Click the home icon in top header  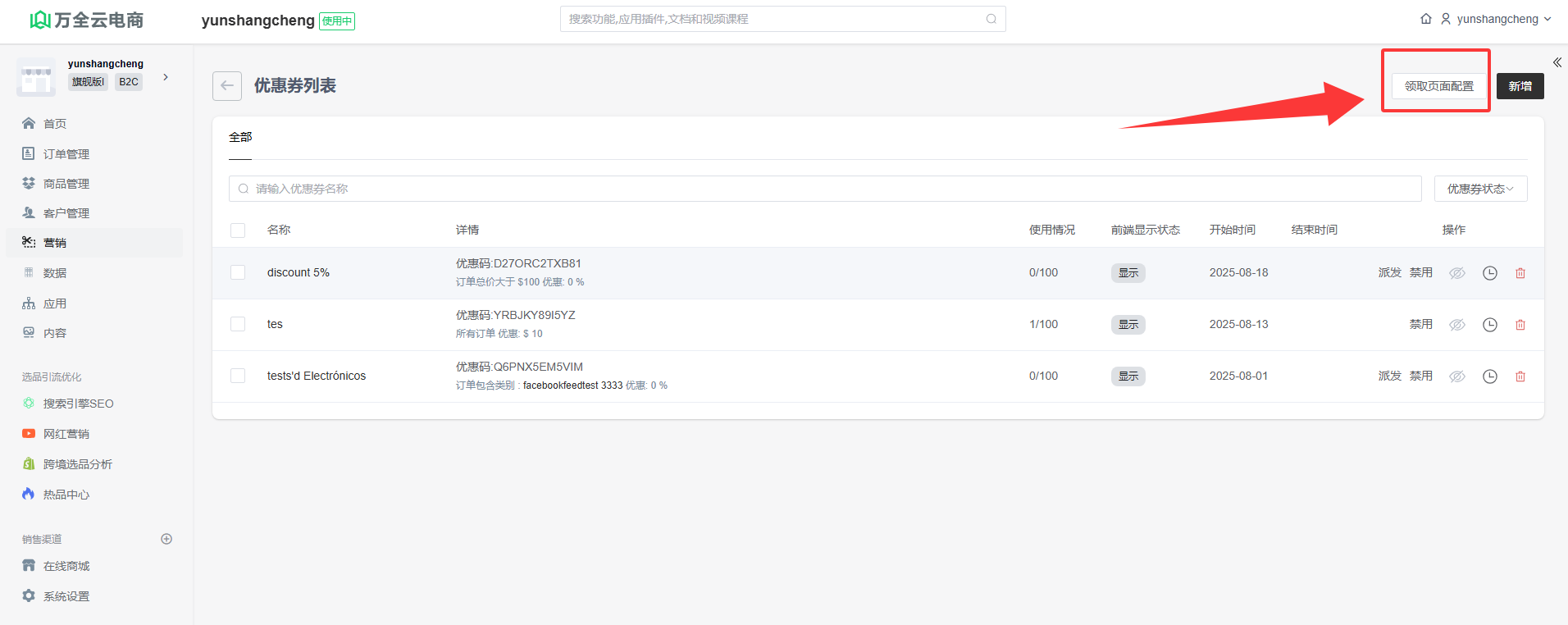(x=1425, y=19)
